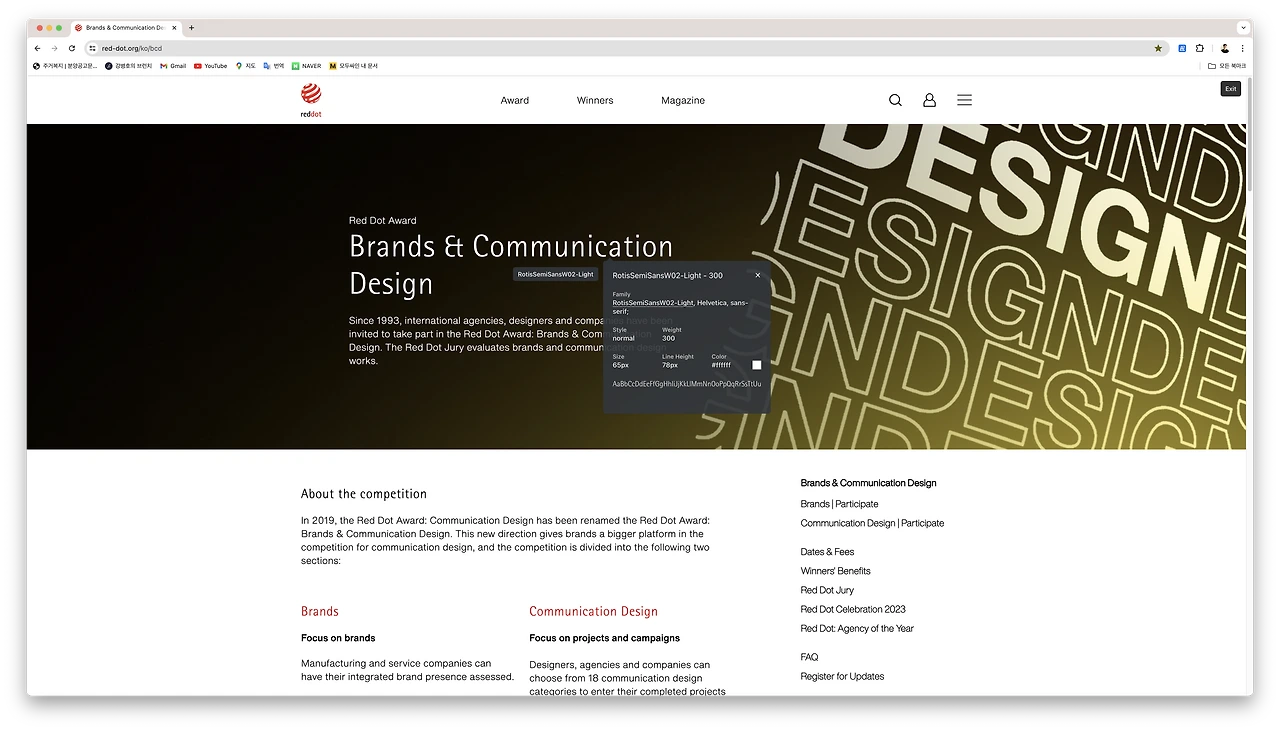Open the YouTube bookmark
Screen dimensions: 1280x731
(x=210, y=66)
